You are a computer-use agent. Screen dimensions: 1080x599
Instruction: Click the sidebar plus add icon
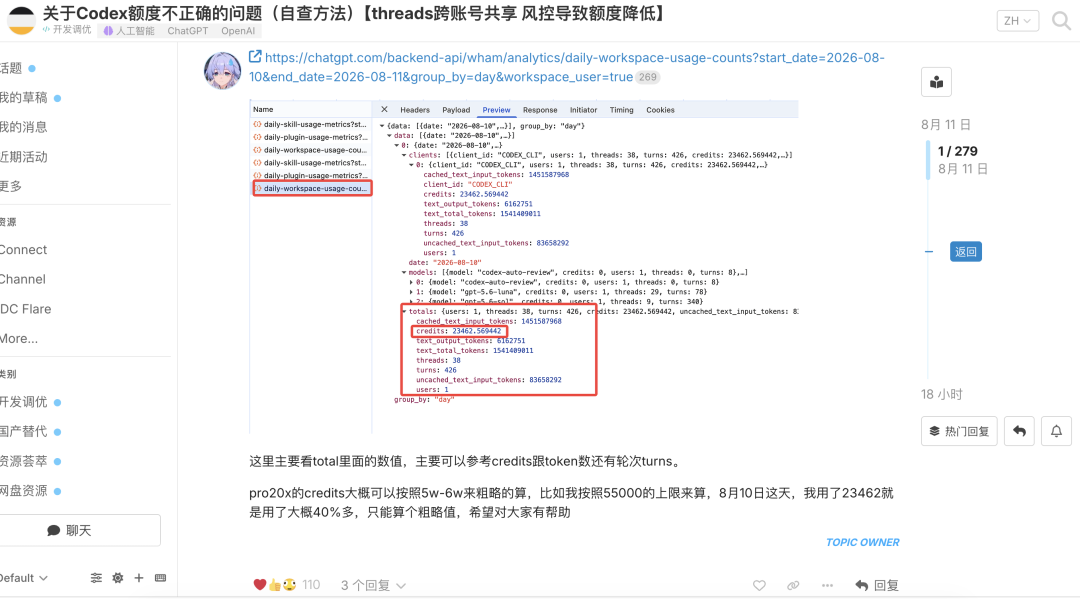(138, 578)
